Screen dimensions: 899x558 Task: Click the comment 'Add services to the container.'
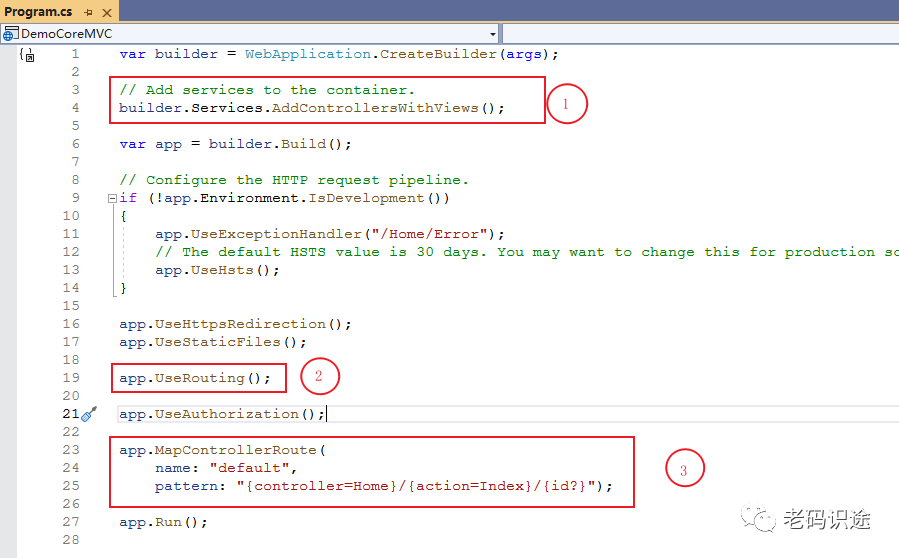pos(267,90)
